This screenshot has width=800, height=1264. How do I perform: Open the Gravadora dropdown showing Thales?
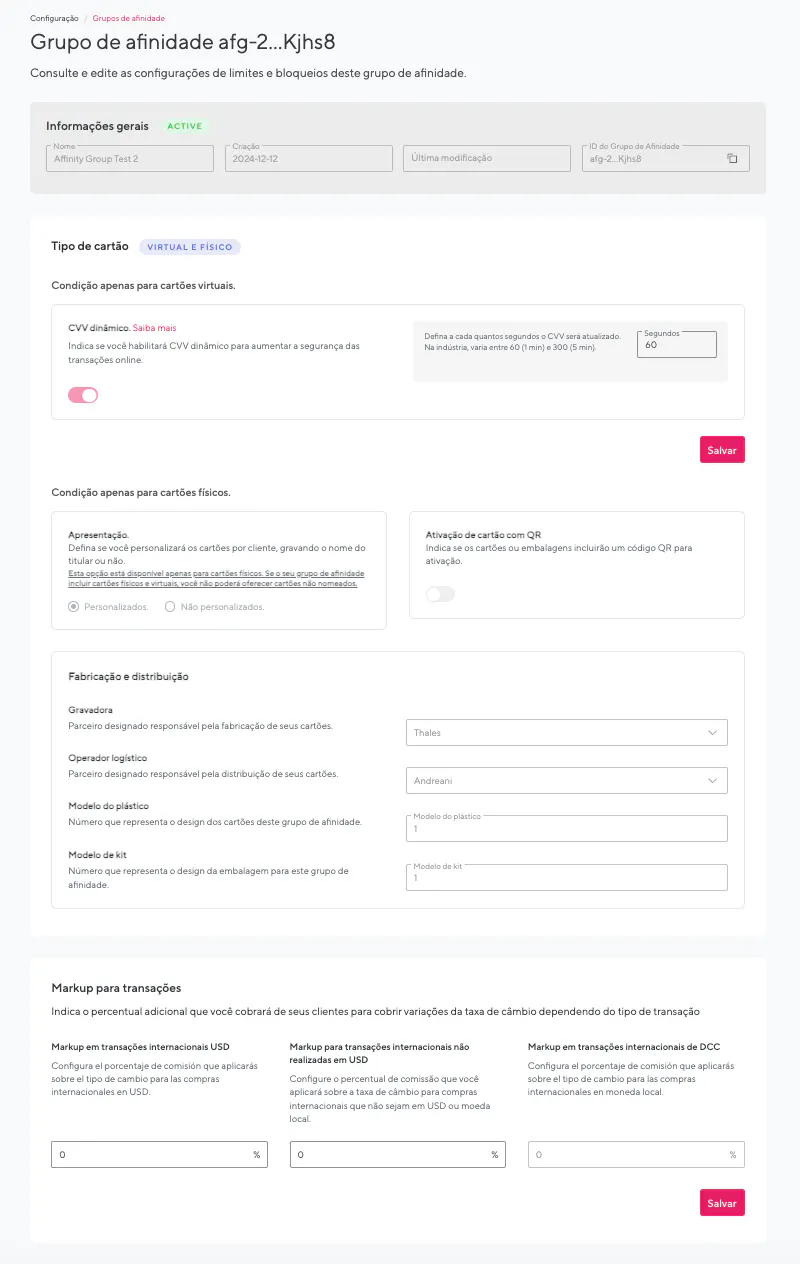point(566,733)
